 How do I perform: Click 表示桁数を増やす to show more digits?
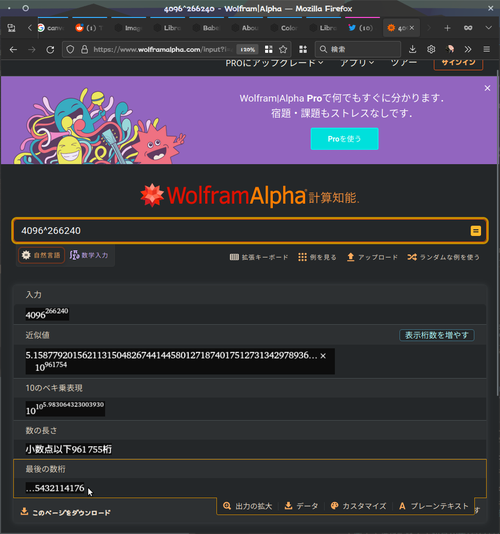tap(437, 335)
